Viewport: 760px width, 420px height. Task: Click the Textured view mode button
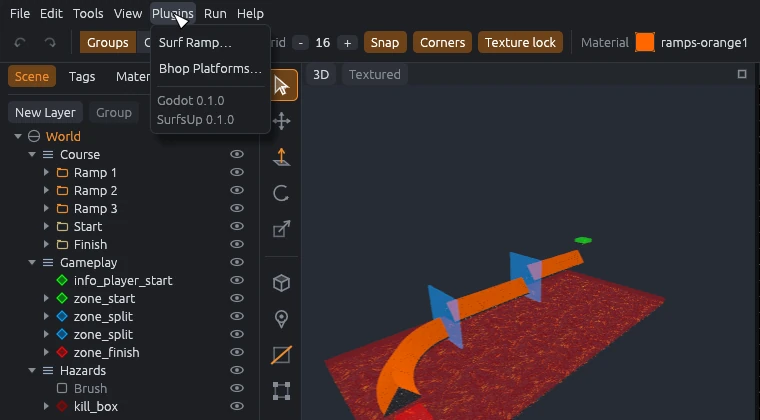[375, 75]
